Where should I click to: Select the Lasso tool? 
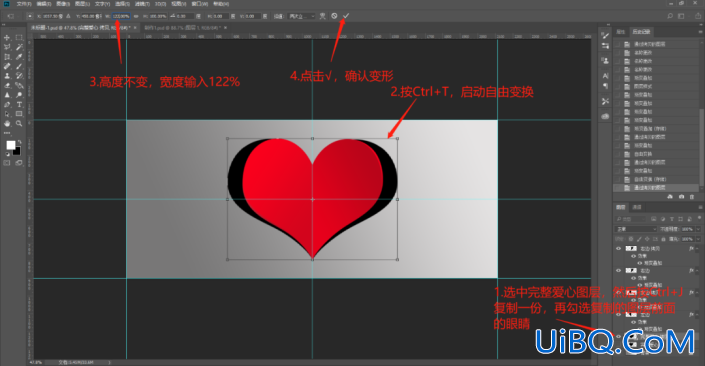click(7, 47)
